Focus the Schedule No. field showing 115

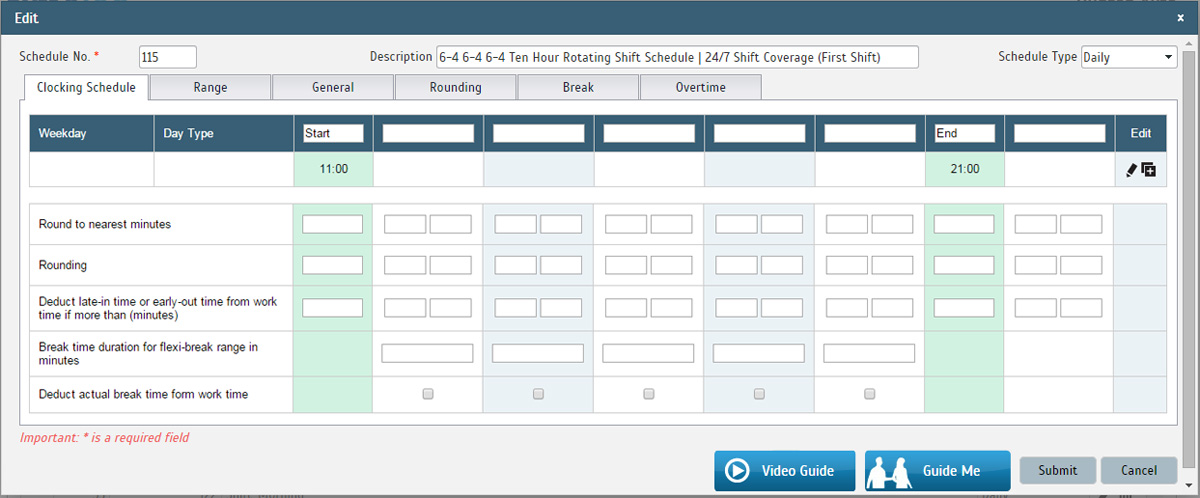coord(168,57)
